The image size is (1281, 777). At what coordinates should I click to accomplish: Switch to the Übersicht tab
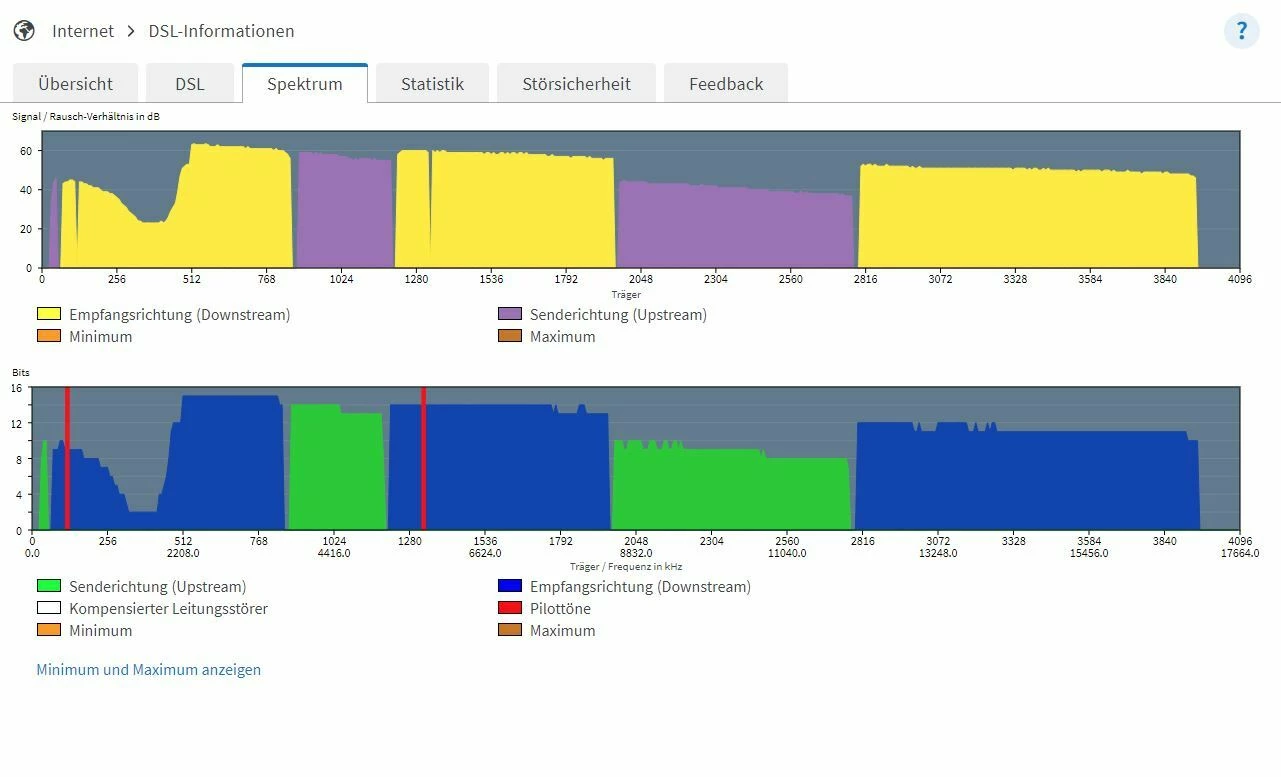[75, 84]
